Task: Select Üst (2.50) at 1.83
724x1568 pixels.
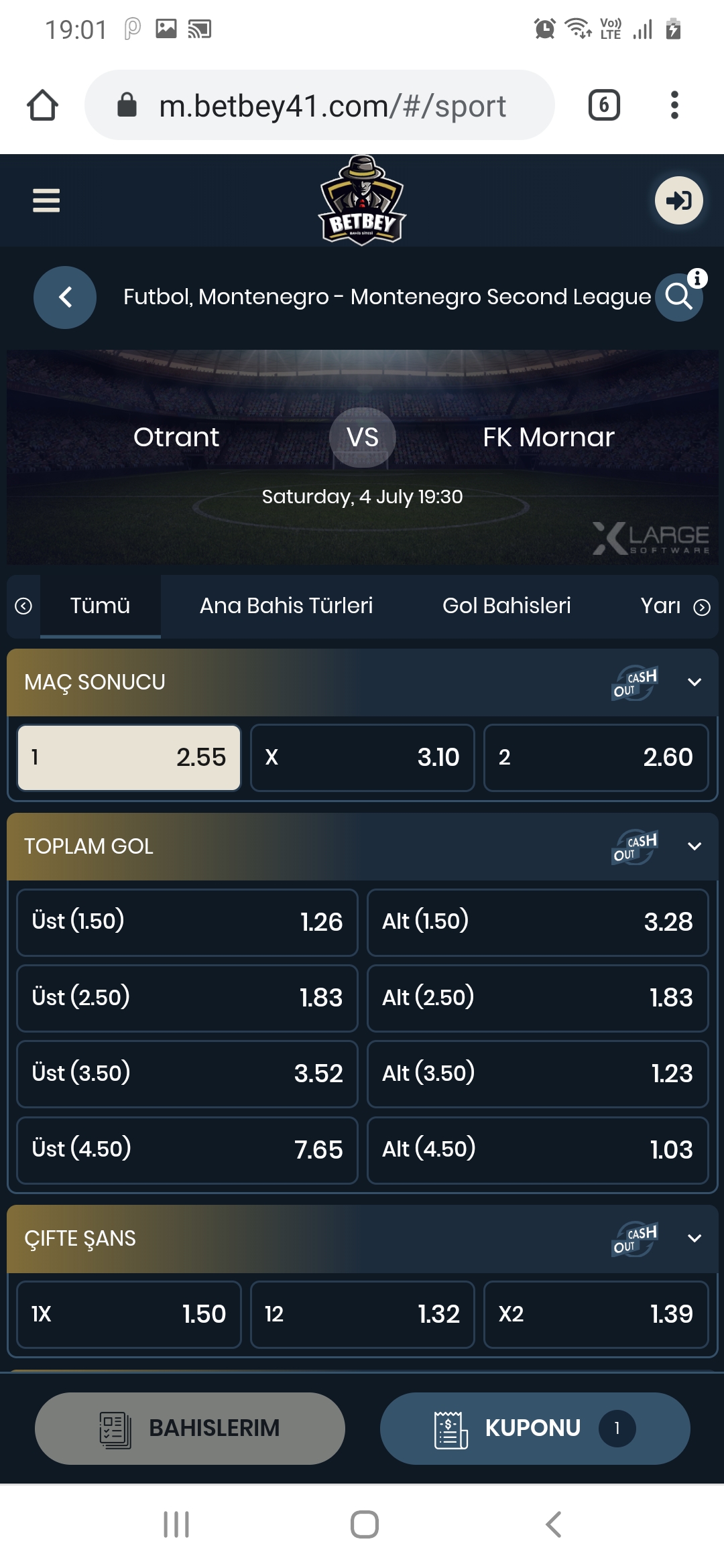Action: coord(187,998)
